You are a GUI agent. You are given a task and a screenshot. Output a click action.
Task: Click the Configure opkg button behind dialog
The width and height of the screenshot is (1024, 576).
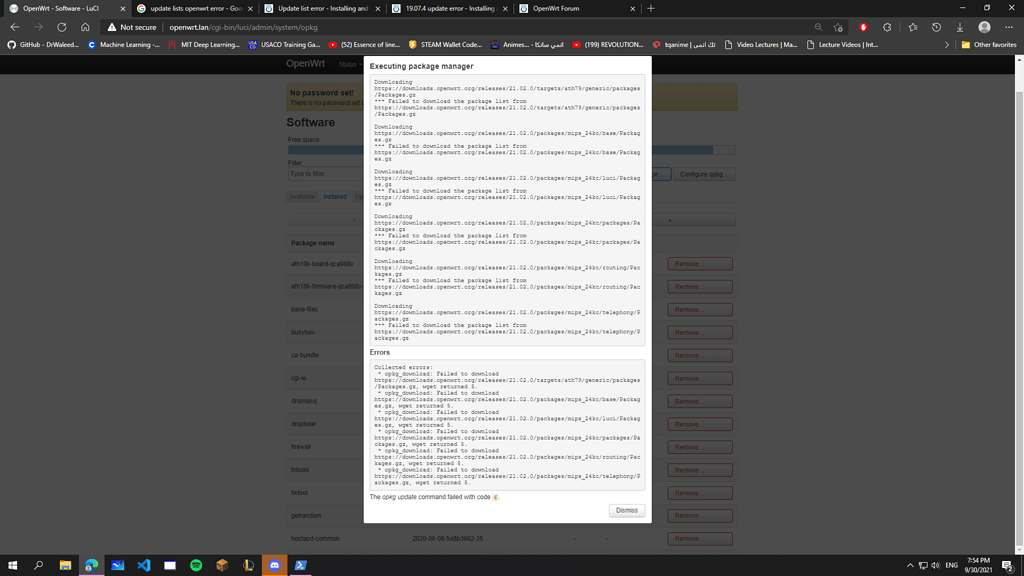point(704,174)
